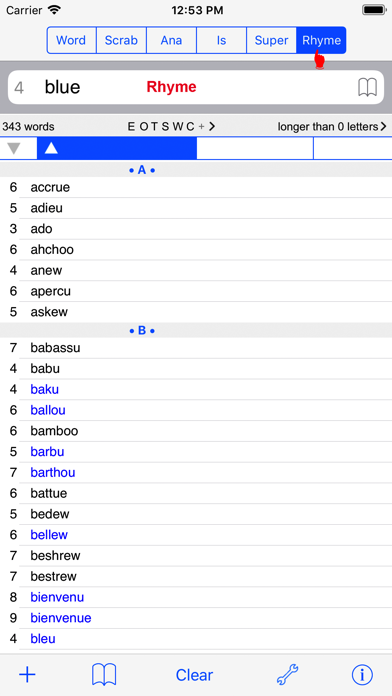Select the word babu
Image resolution: width=392 pixels, height=696 pixels.
(x=45, y=368)
